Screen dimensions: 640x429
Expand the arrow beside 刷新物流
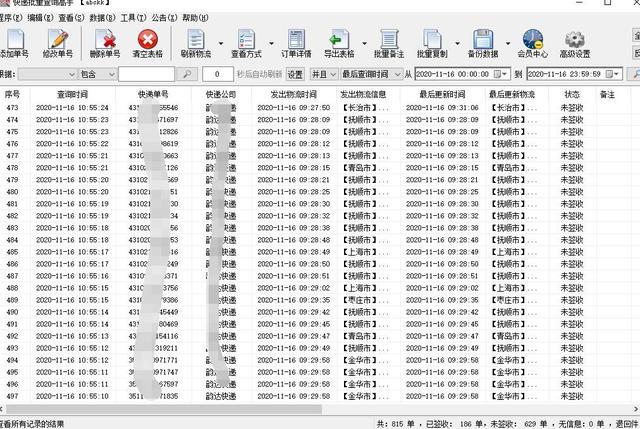tap(221, 43)
